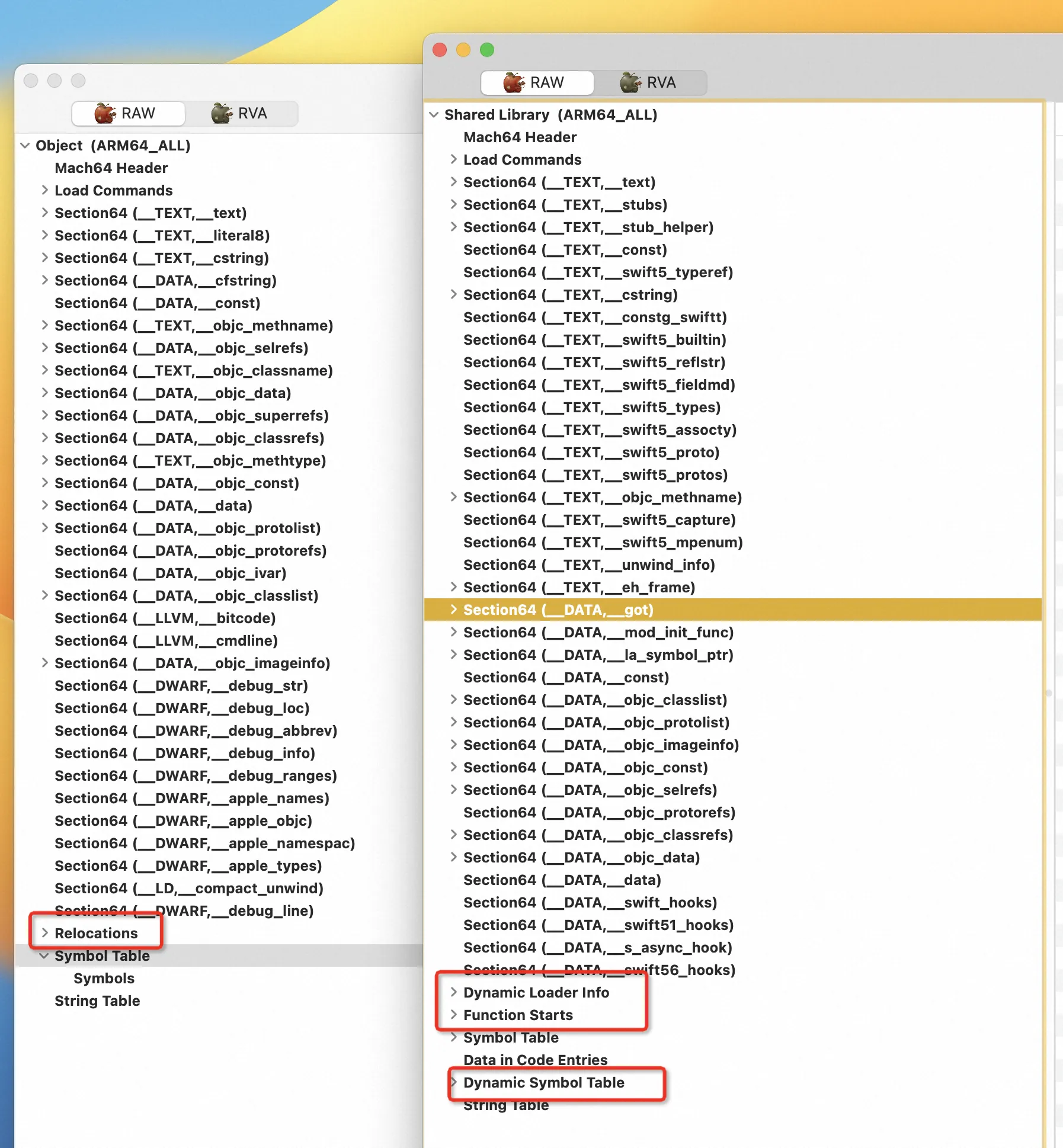Select String Table in the Shared Library window
Viewport: 1063px width, 1148px height.
click(506, 1105)
